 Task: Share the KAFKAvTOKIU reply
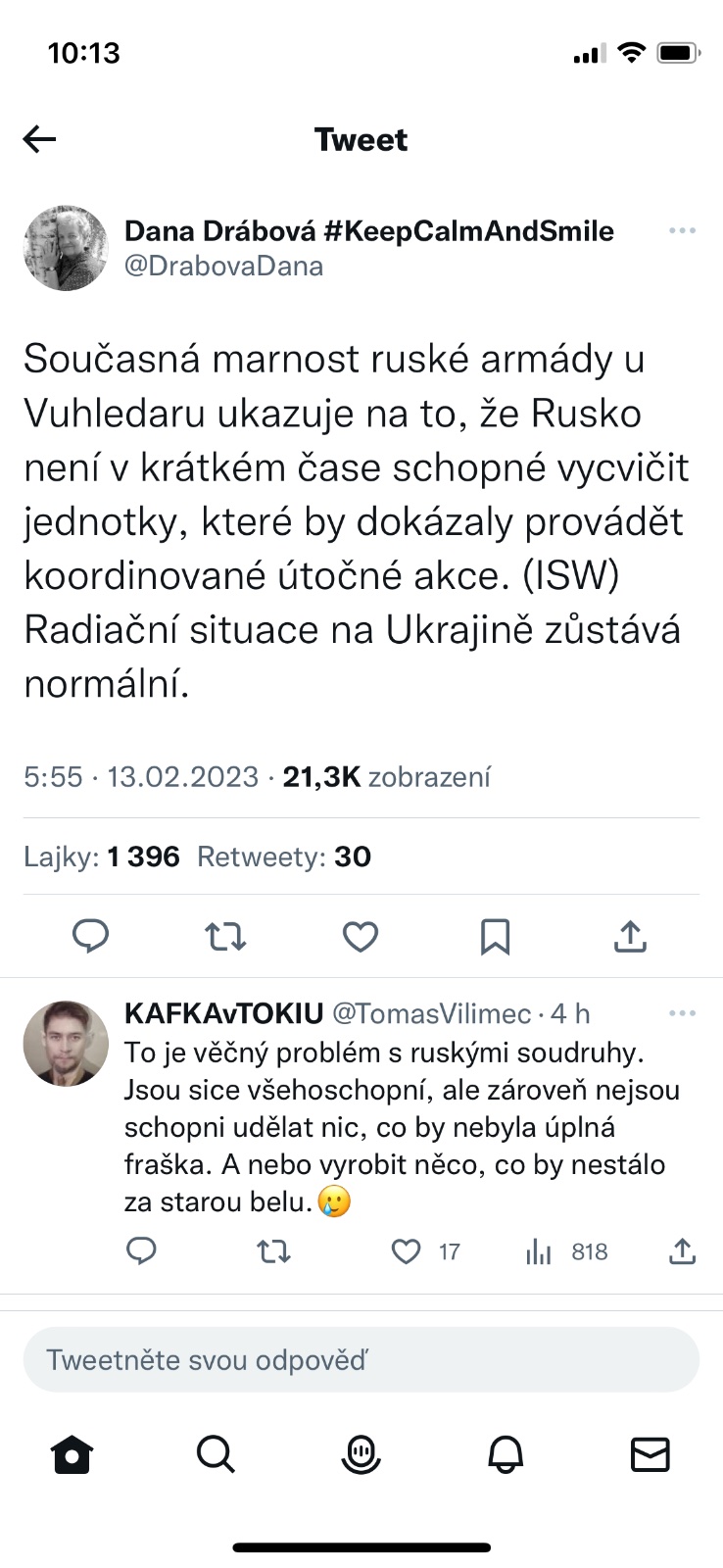682,1251
